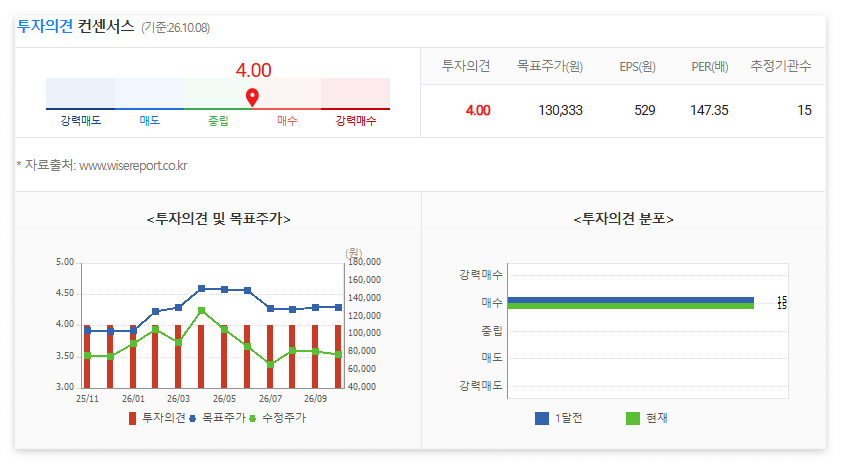Click the green 현재 bar in 매수 row

[x=631, y=306]
